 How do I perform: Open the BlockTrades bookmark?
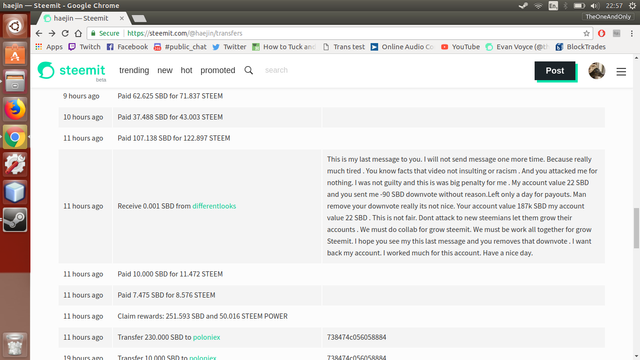[x=580, y=47]
